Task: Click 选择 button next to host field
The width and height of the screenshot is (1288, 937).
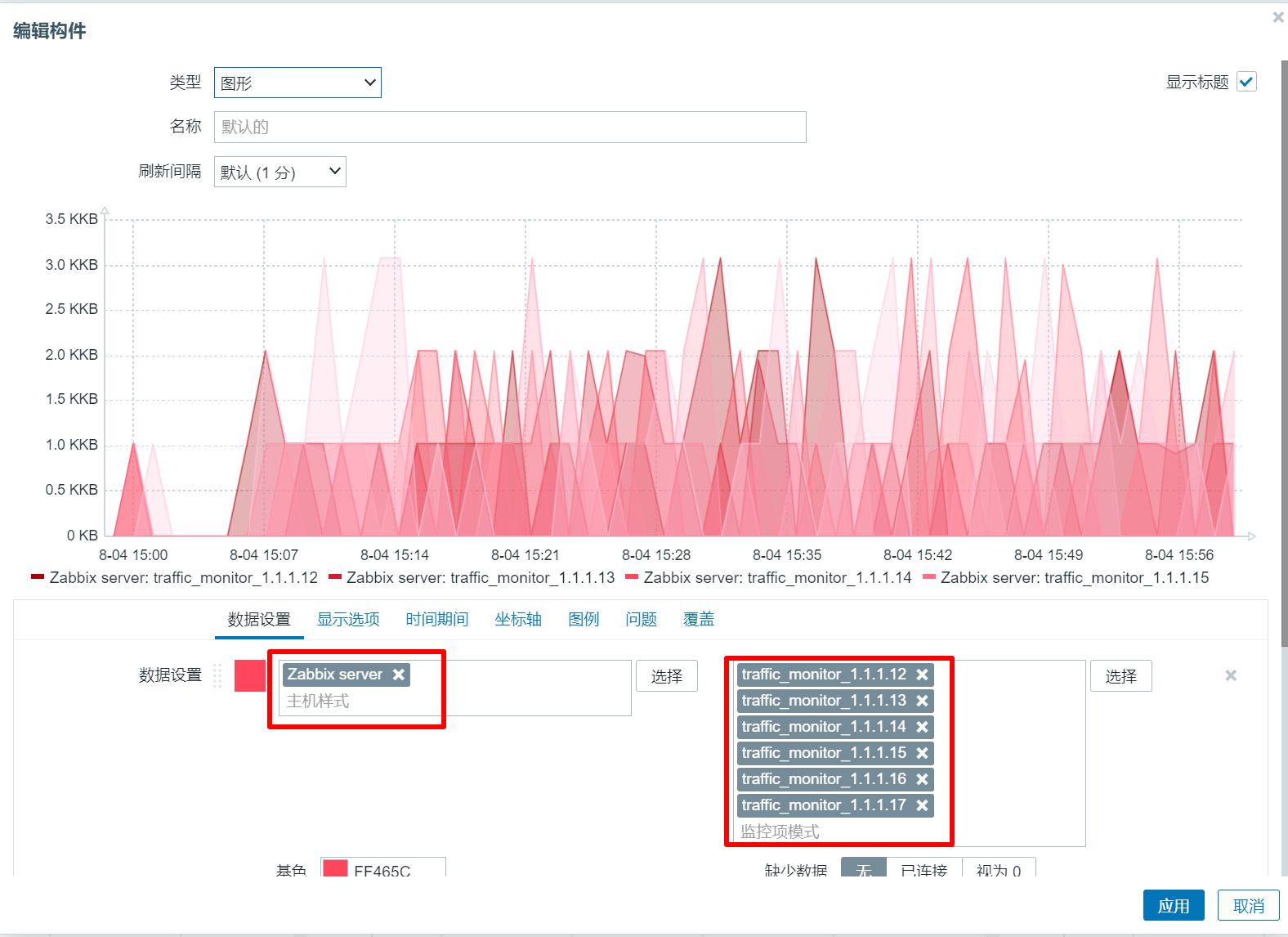Action: click(x=666, y=676)
